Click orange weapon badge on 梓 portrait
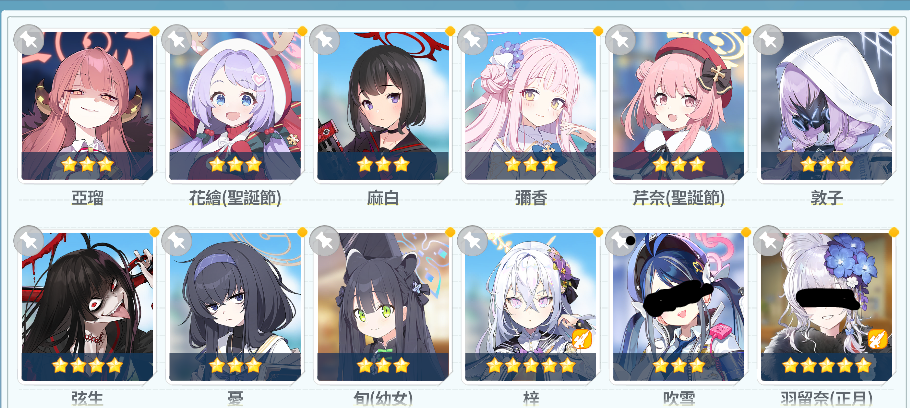 coord(582,339)
